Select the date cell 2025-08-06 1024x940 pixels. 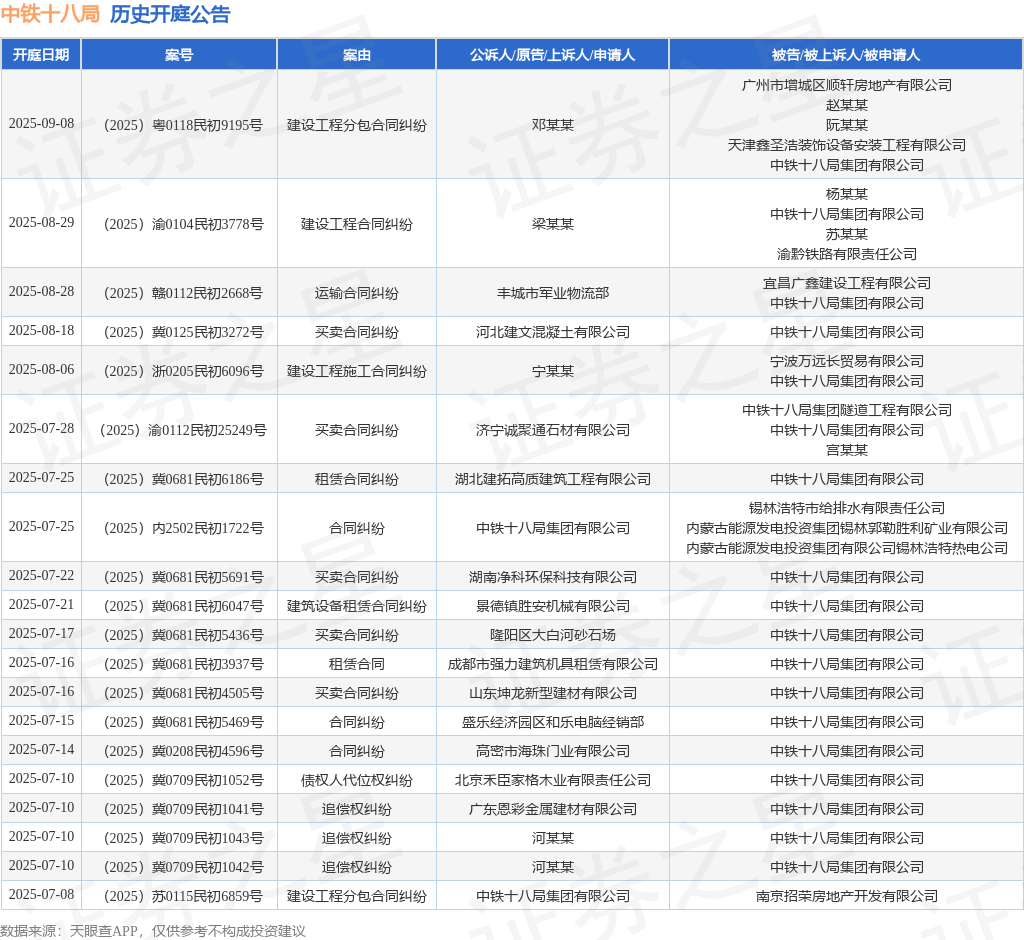click(x=41, y=370)
